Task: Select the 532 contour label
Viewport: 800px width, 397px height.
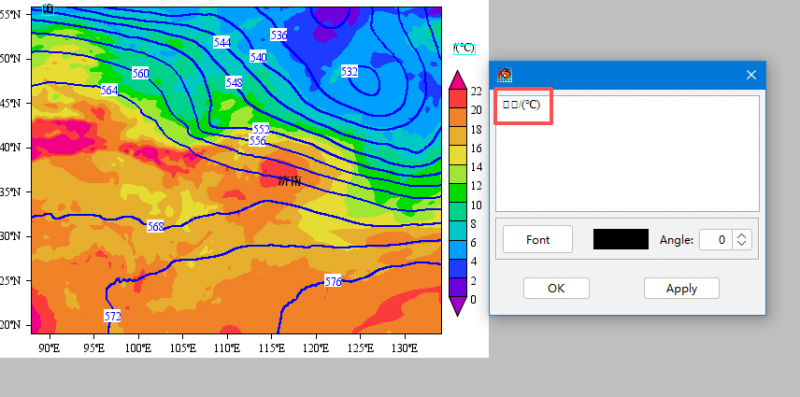Action: click(x=349, y=72)
